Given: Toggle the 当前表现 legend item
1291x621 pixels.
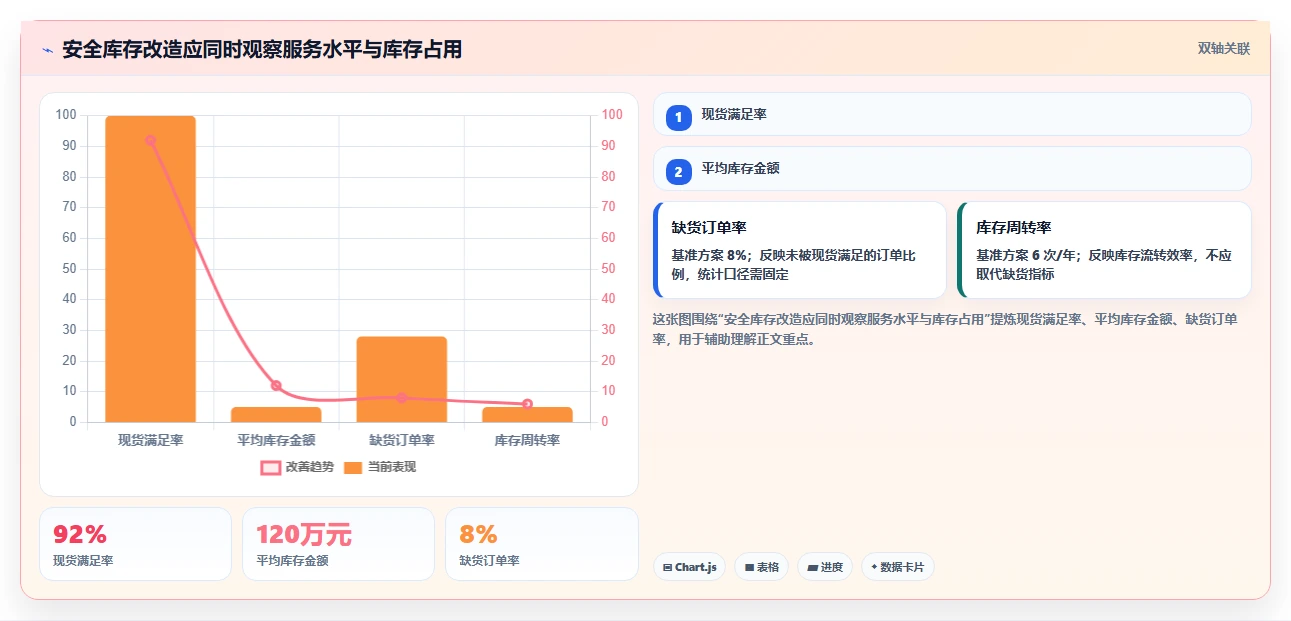Looking at the screenshot, I should 380,467.
